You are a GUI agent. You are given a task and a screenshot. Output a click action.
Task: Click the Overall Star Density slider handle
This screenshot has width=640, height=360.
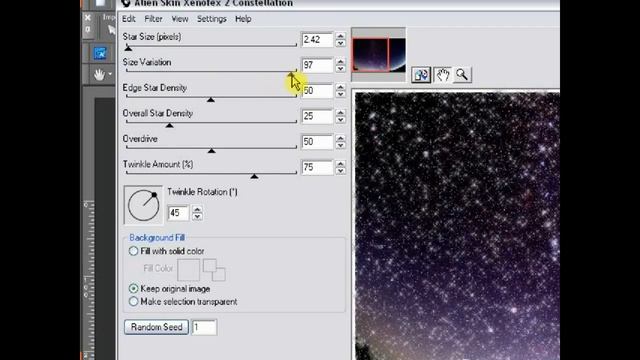169,125
